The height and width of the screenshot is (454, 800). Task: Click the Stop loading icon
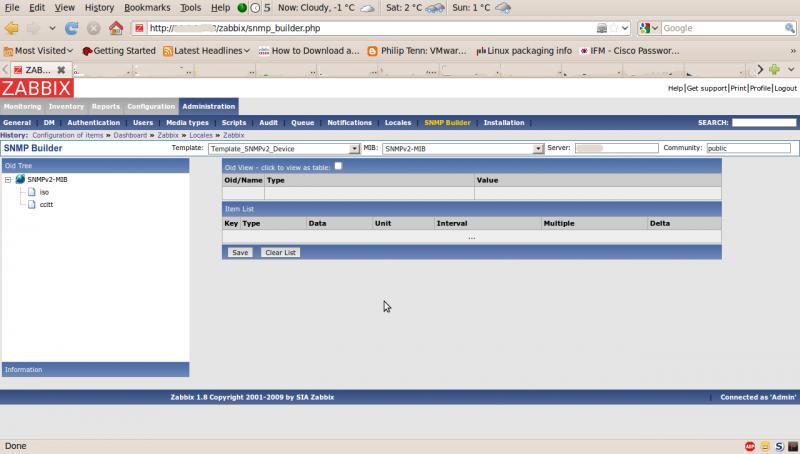coord(93,28)
